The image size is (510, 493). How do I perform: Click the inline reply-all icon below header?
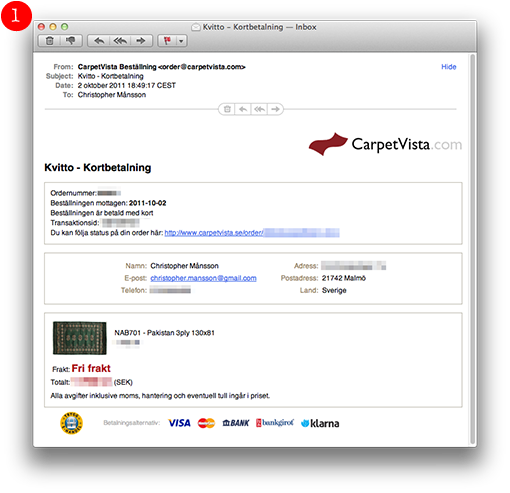pos(259,109)
